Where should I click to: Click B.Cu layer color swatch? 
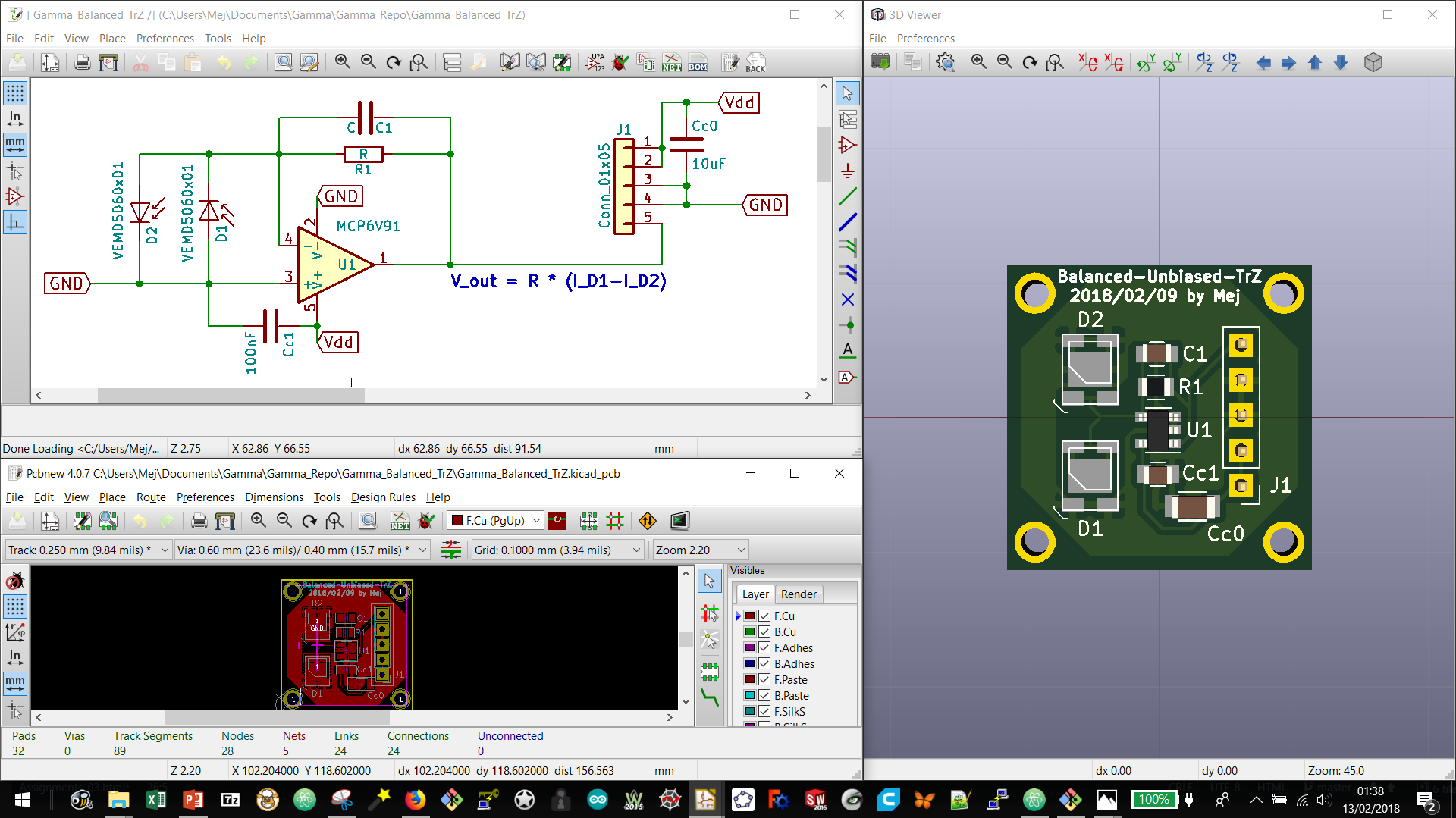pos(749,632)
